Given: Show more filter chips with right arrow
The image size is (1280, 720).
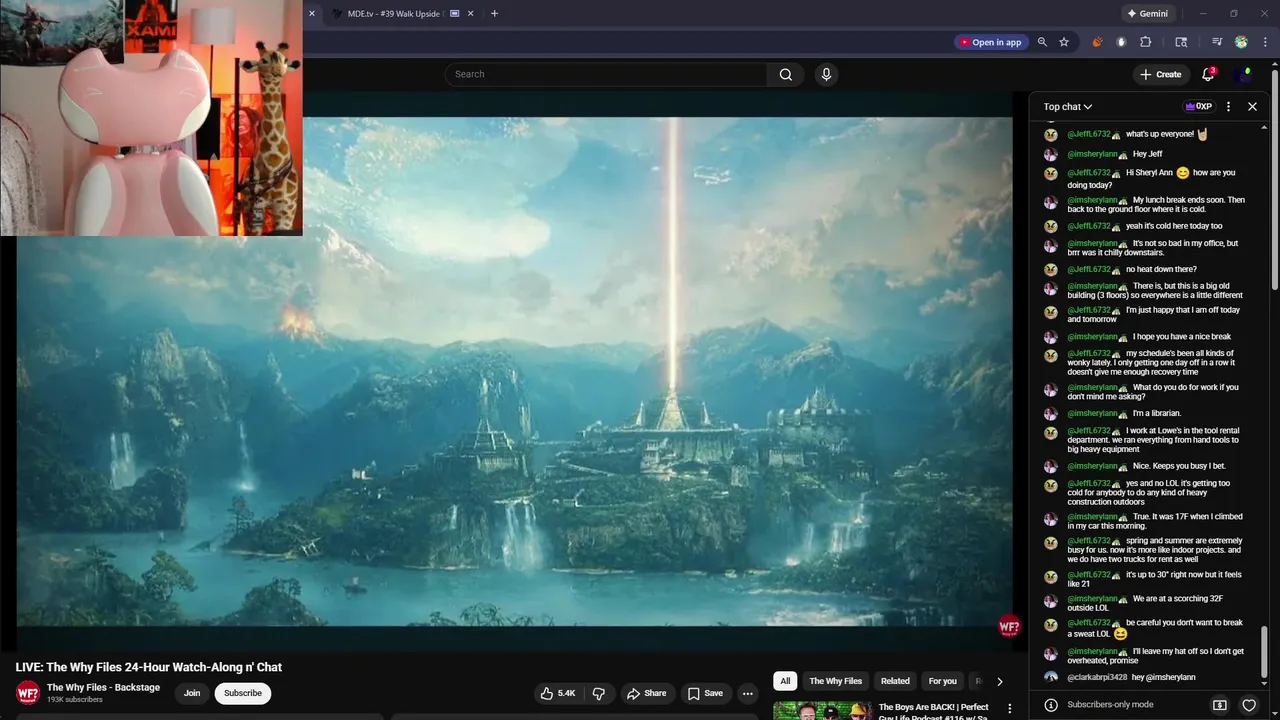Looking at the screenshot, I should (999, 681).
